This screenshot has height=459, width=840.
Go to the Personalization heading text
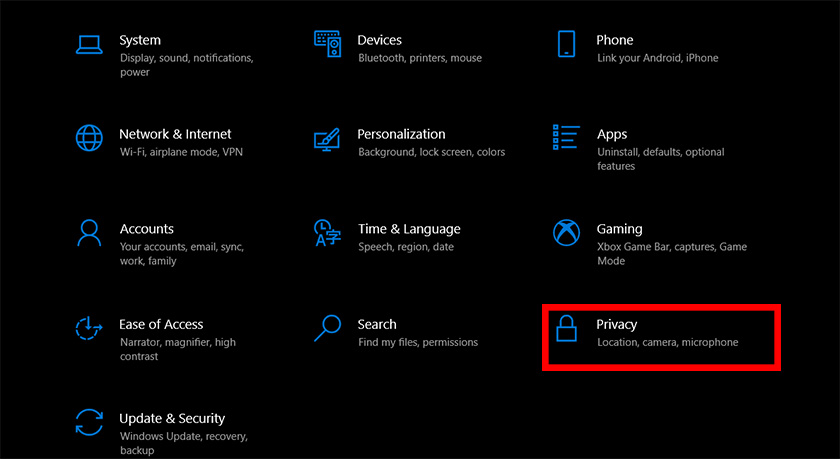click(401, 134)
